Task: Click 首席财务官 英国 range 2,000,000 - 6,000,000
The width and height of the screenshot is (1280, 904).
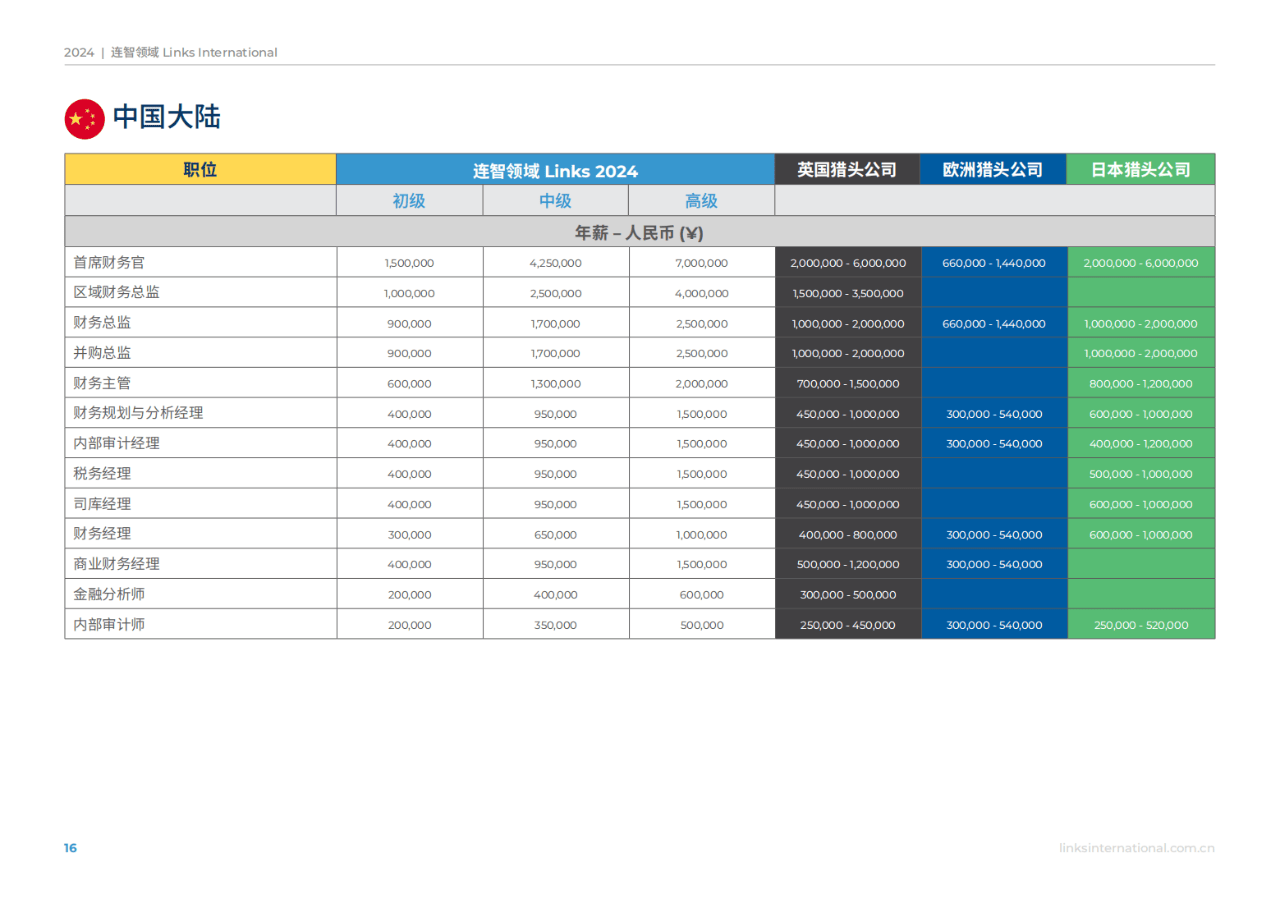Action: click(848, 263)
